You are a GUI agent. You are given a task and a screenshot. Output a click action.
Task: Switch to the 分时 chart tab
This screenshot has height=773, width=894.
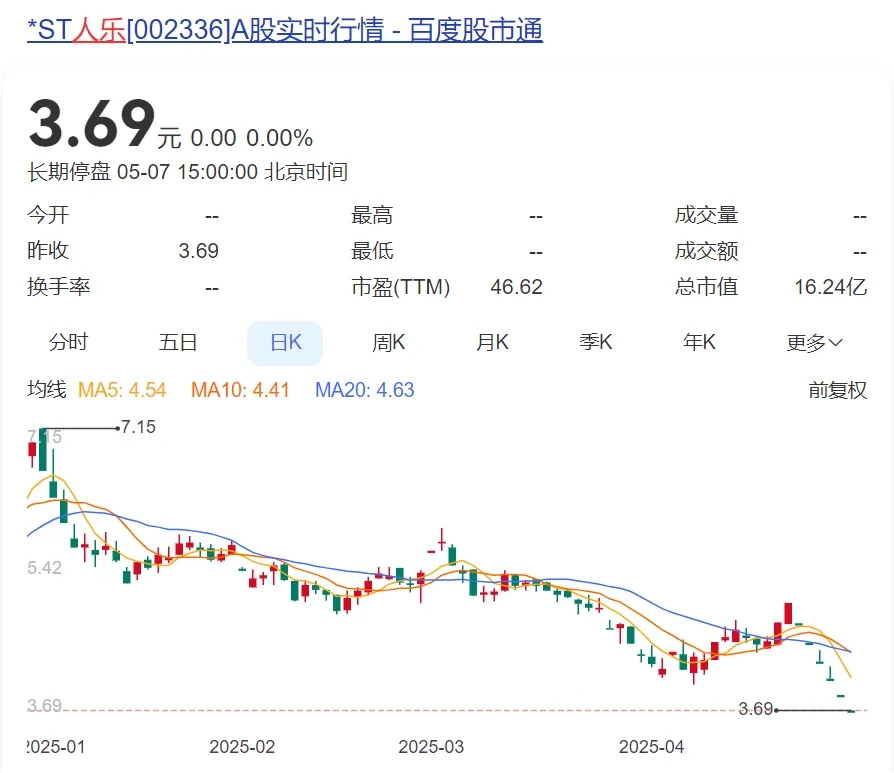pos(68,343)
